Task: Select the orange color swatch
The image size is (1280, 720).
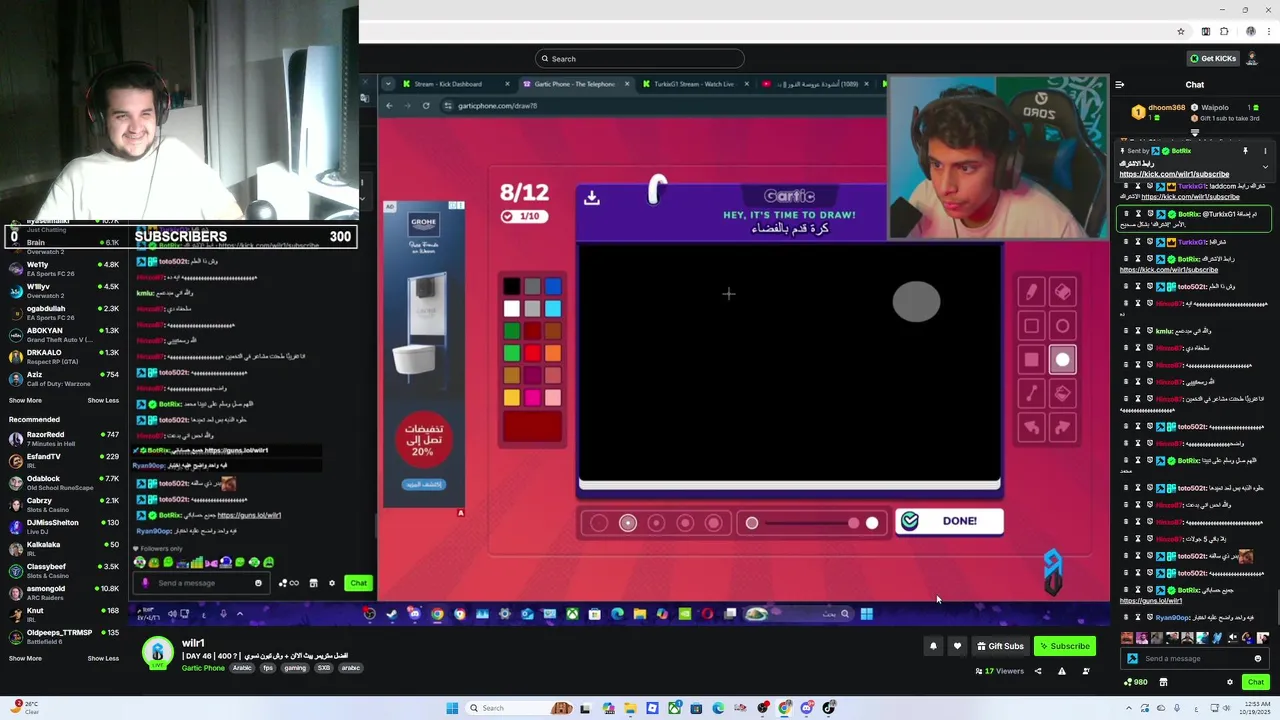Action: (553, 353)
